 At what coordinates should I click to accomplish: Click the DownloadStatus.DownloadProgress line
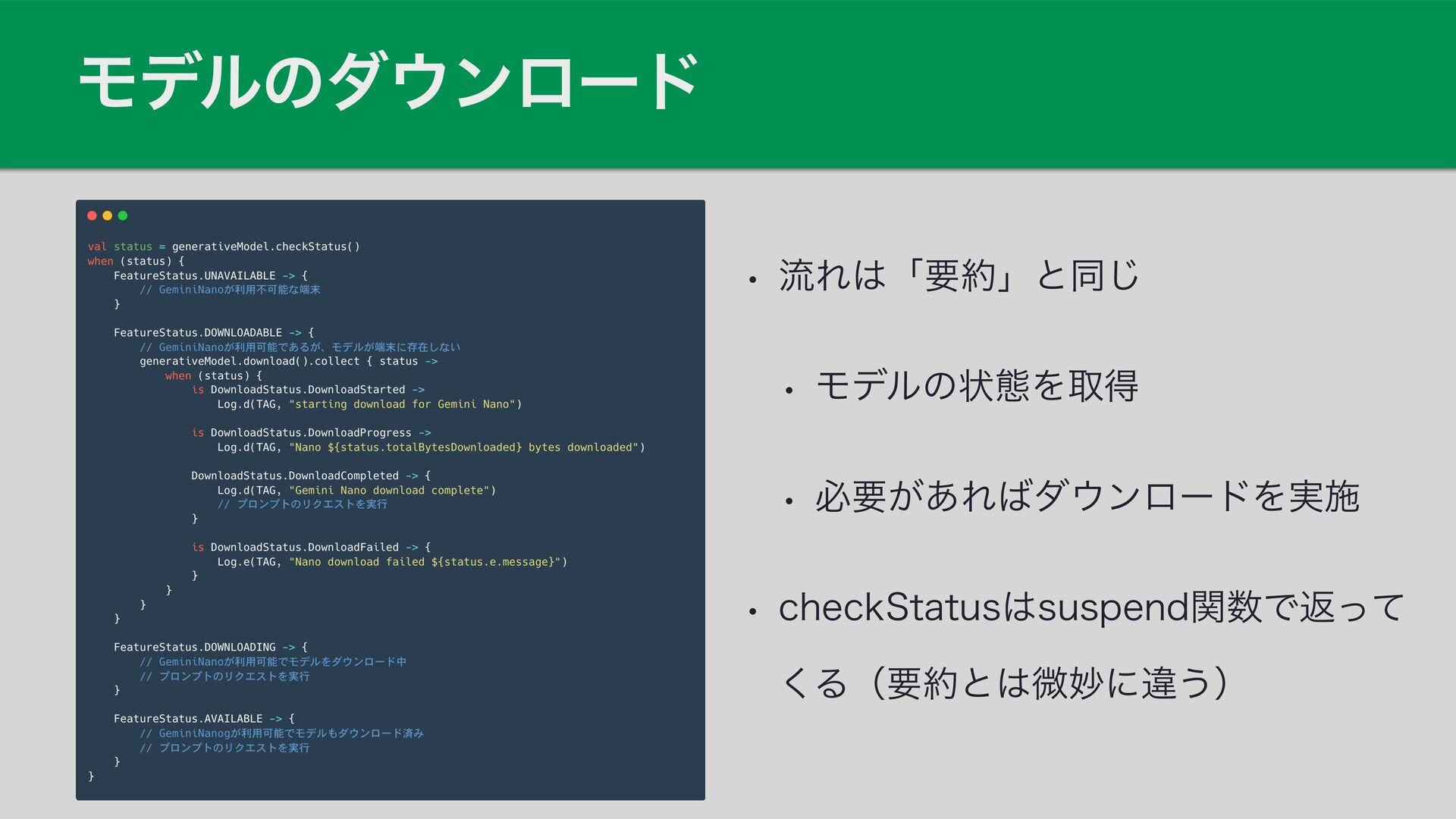tap(310, 433)
